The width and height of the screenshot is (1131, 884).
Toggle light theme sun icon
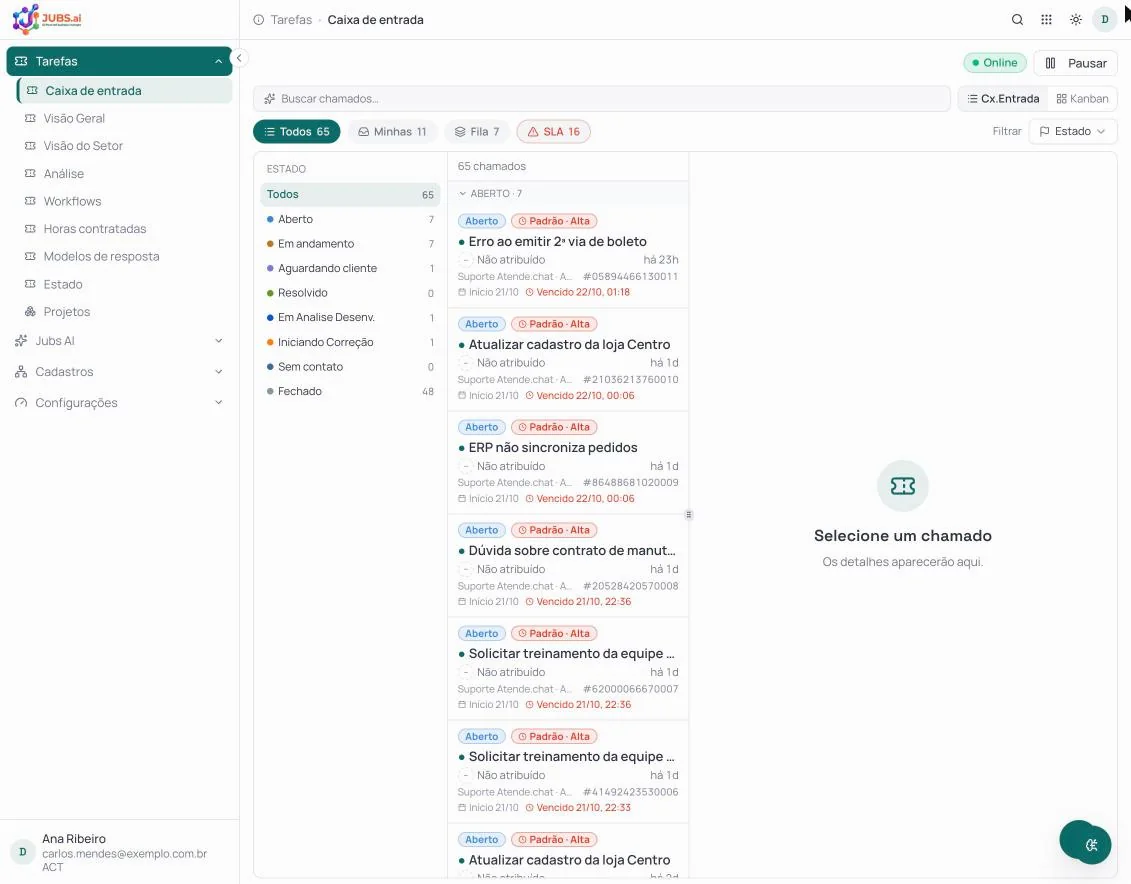1075,19
